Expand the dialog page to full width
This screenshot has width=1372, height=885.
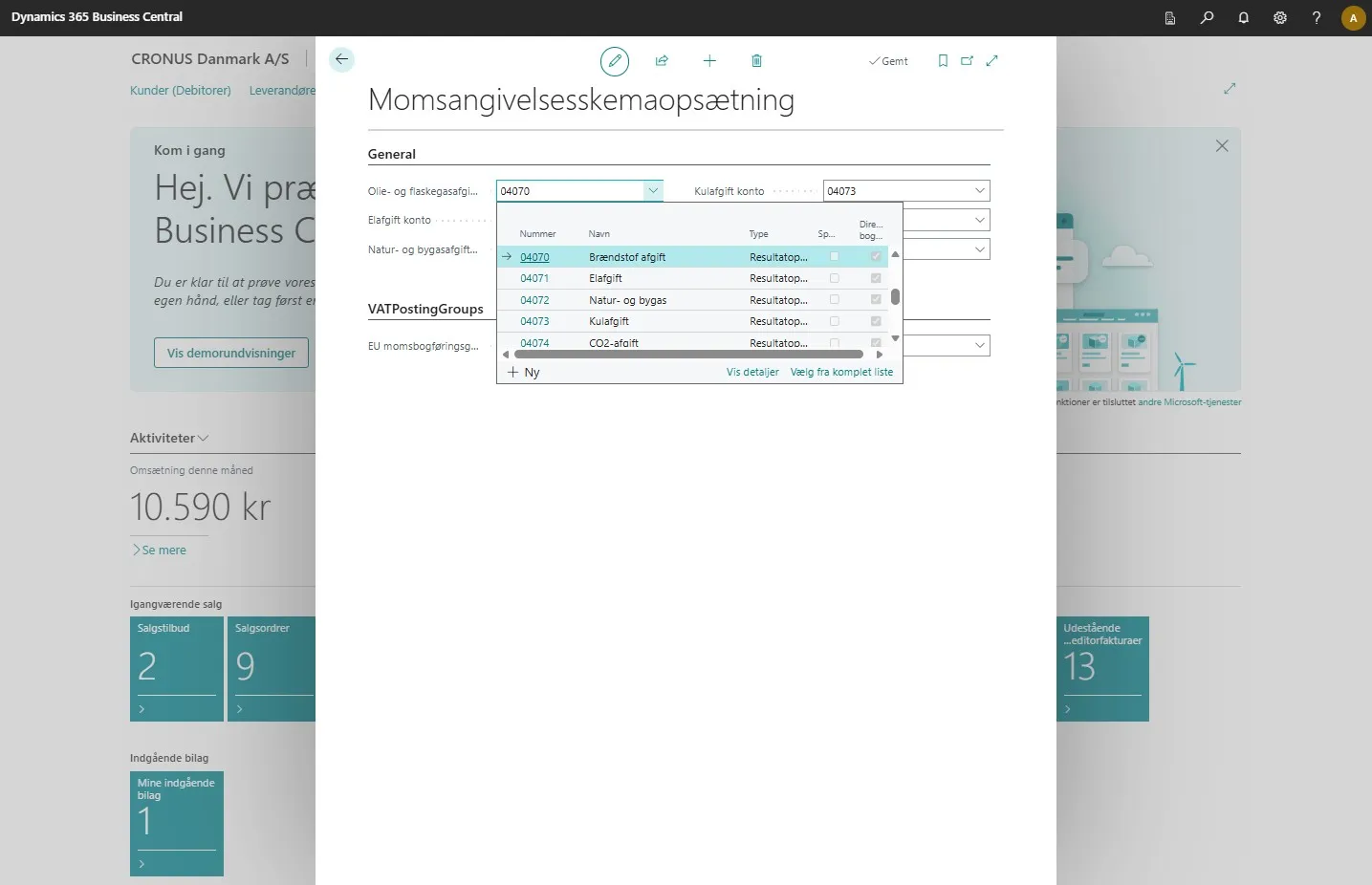(x=991, y=61)
